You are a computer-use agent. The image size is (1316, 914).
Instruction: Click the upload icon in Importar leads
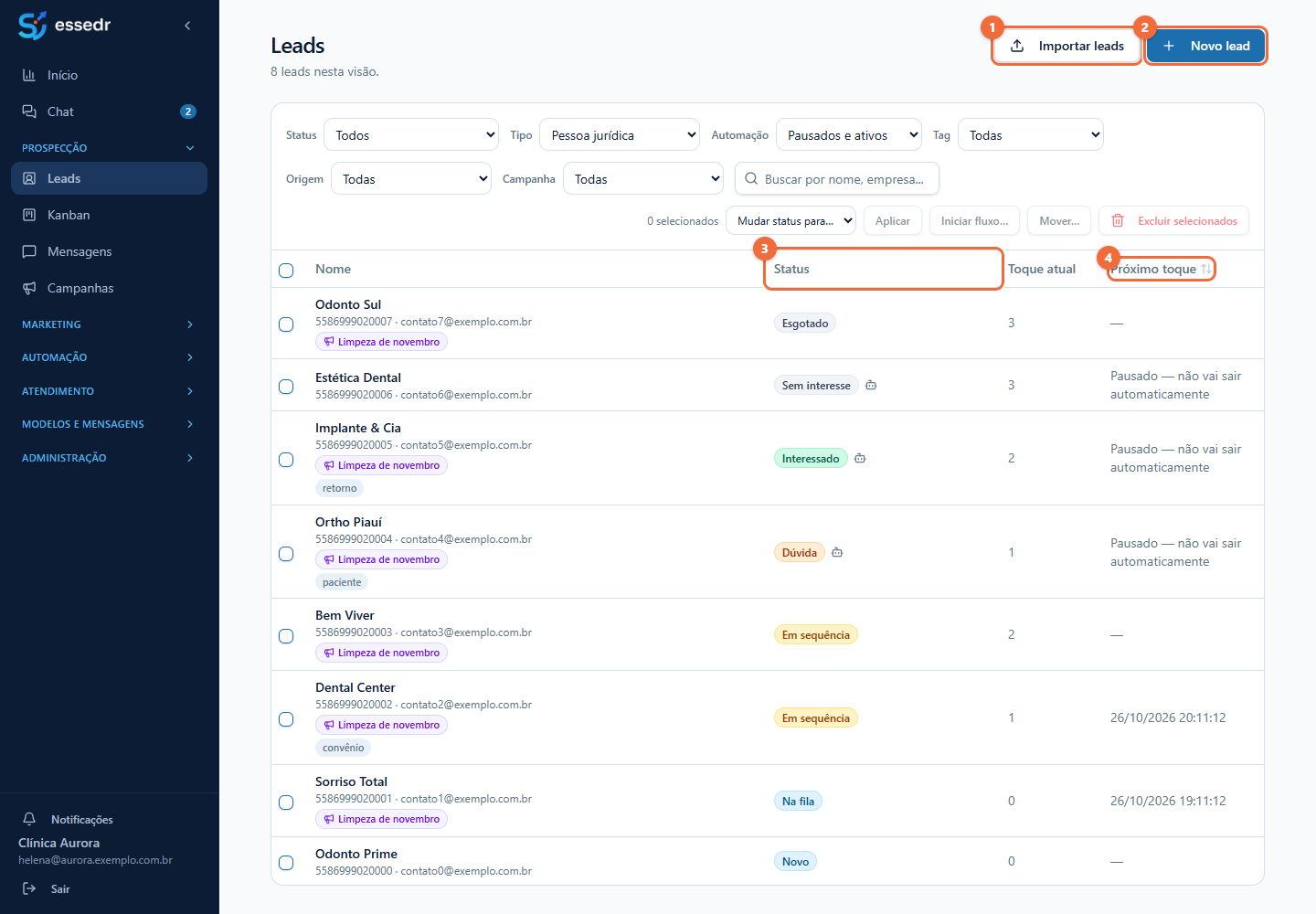click(x=1017, y=46)
